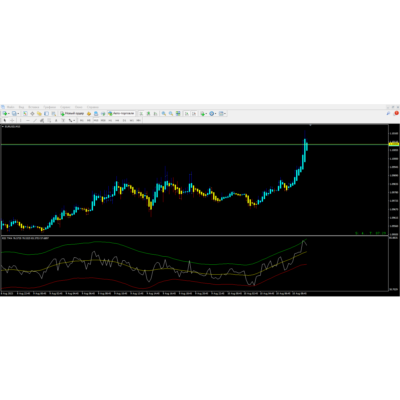Open the Periods clock icon
400x400 pixels.
(212, 114)
